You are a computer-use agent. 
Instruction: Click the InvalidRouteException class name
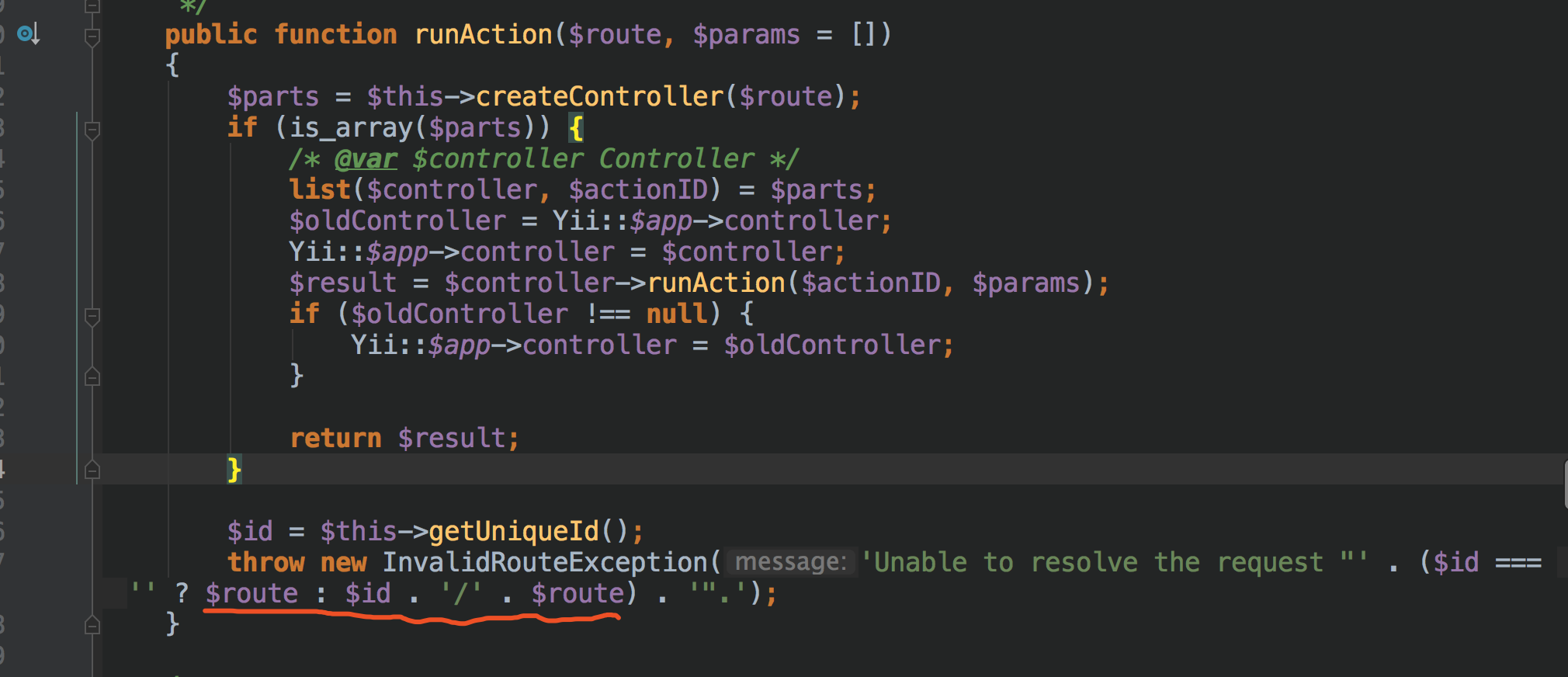pos(545,562)
